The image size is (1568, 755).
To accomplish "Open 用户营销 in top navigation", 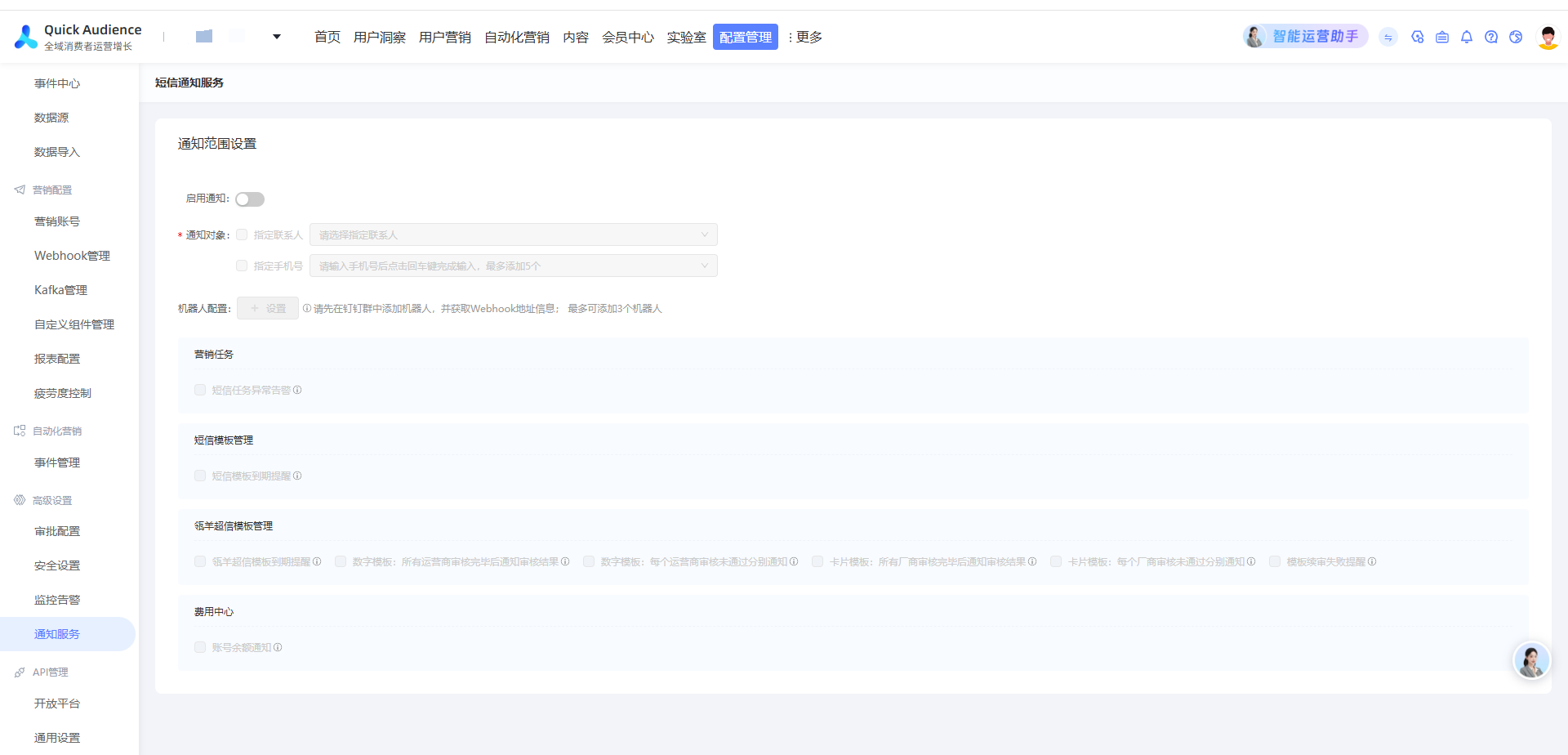I will 445,37.
